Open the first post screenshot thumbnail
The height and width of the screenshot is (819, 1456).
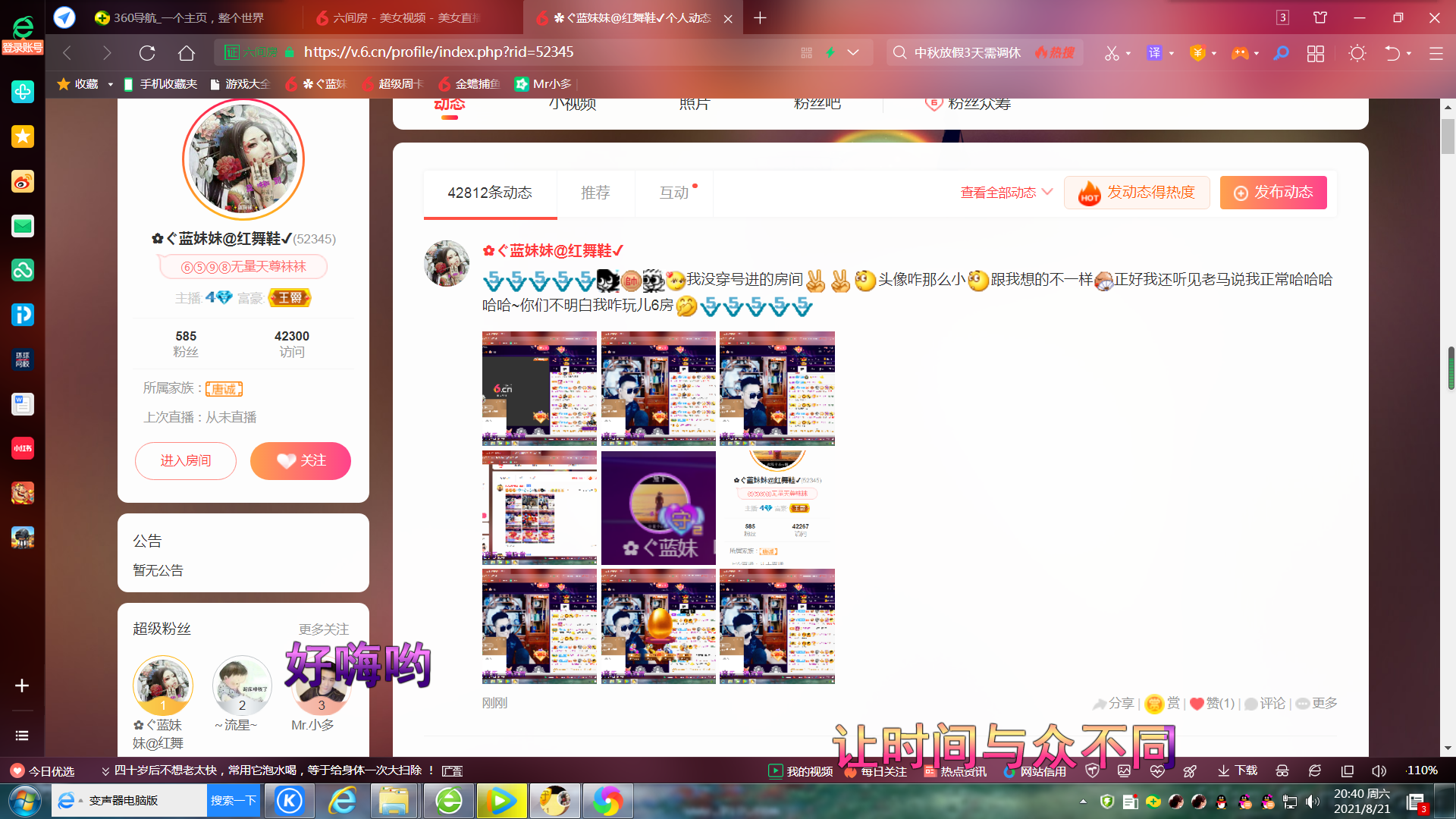coord(539,388)
